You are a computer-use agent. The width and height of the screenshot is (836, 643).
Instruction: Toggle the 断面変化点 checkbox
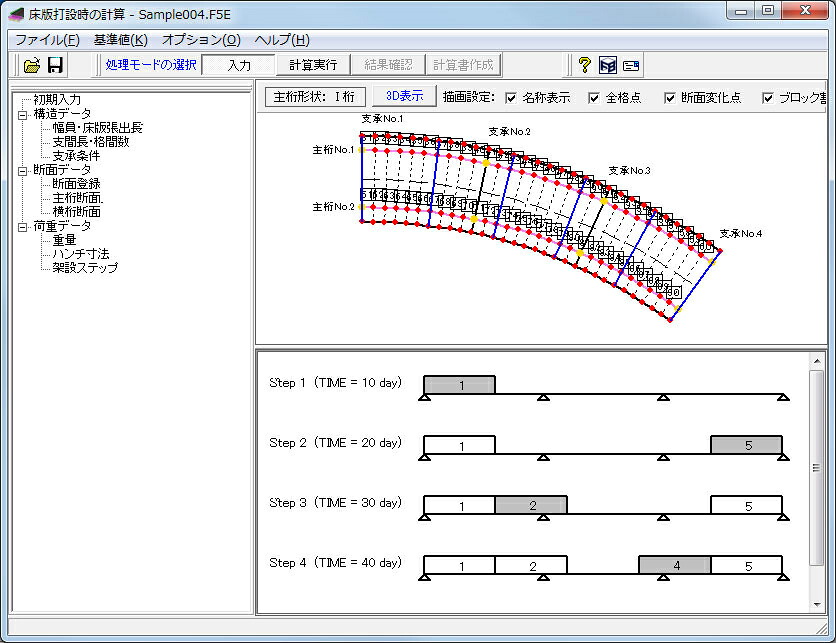670,98
